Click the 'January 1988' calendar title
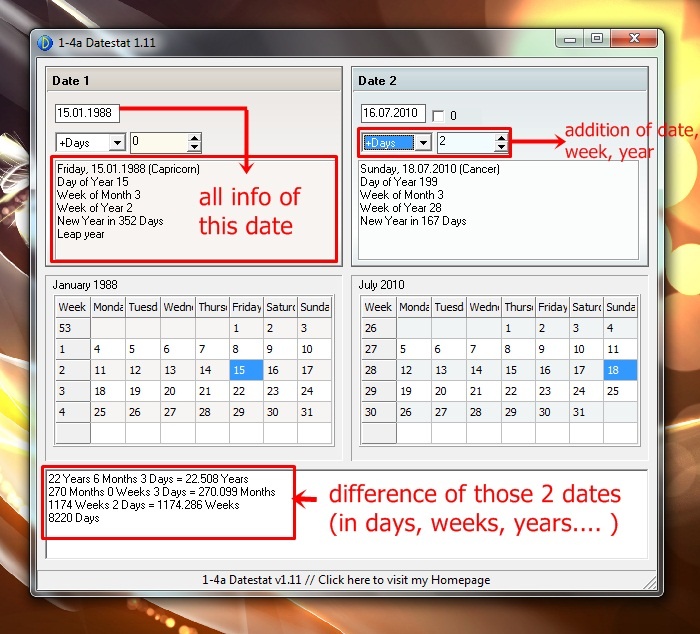 [85, 285]
